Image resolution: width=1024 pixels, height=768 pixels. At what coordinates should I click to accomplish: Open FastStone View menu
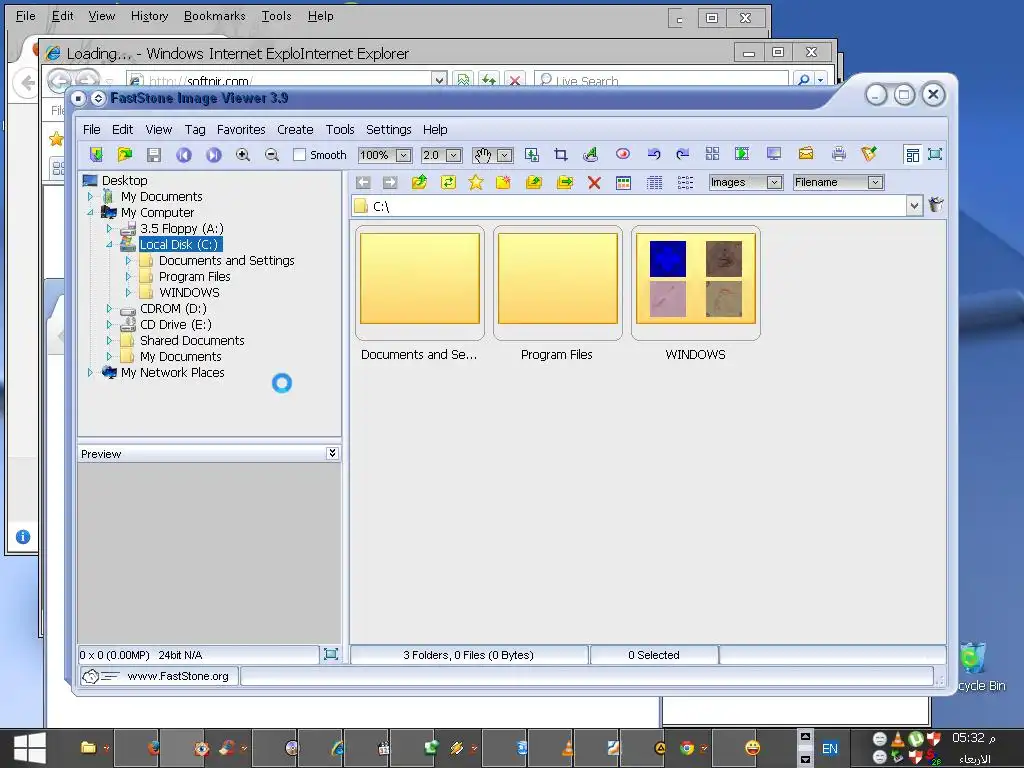pyautogui.click(x=159, y=129)
